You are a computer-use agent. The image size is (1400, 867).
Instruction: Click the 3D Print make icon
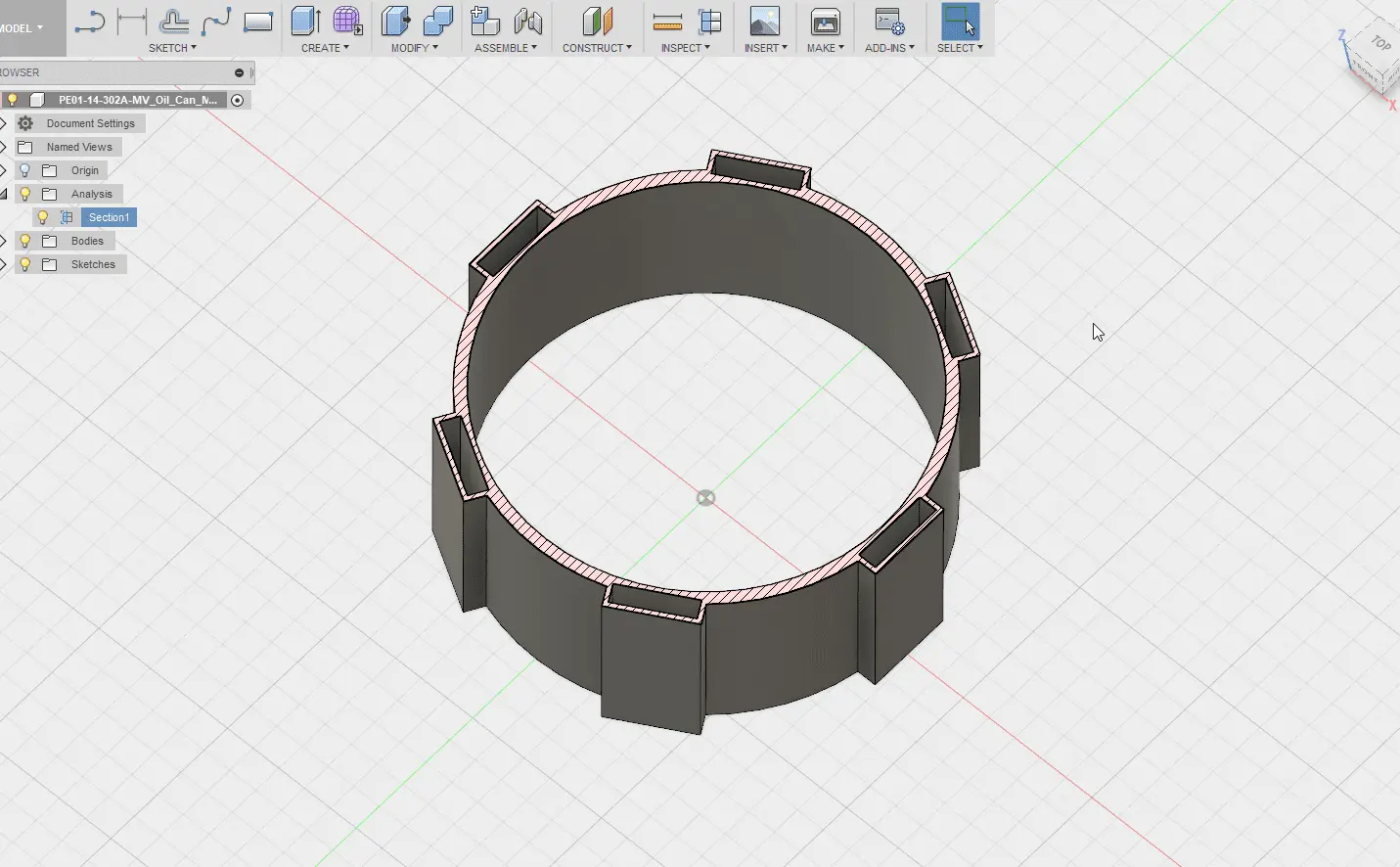[x=825, y=22]
